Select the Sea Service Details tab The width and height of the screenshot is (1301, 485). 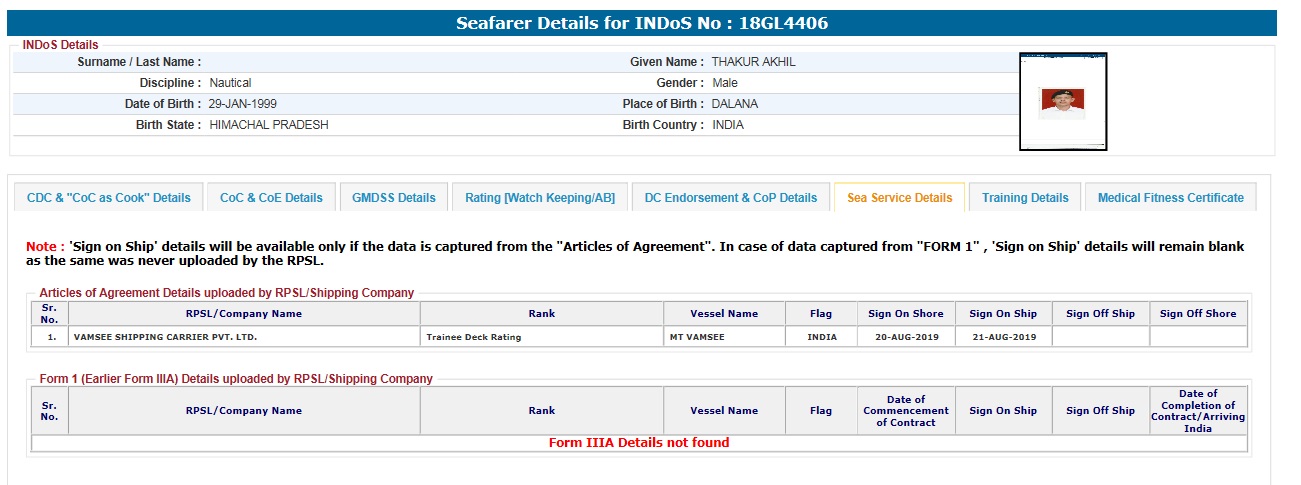[x=899, y=198]
